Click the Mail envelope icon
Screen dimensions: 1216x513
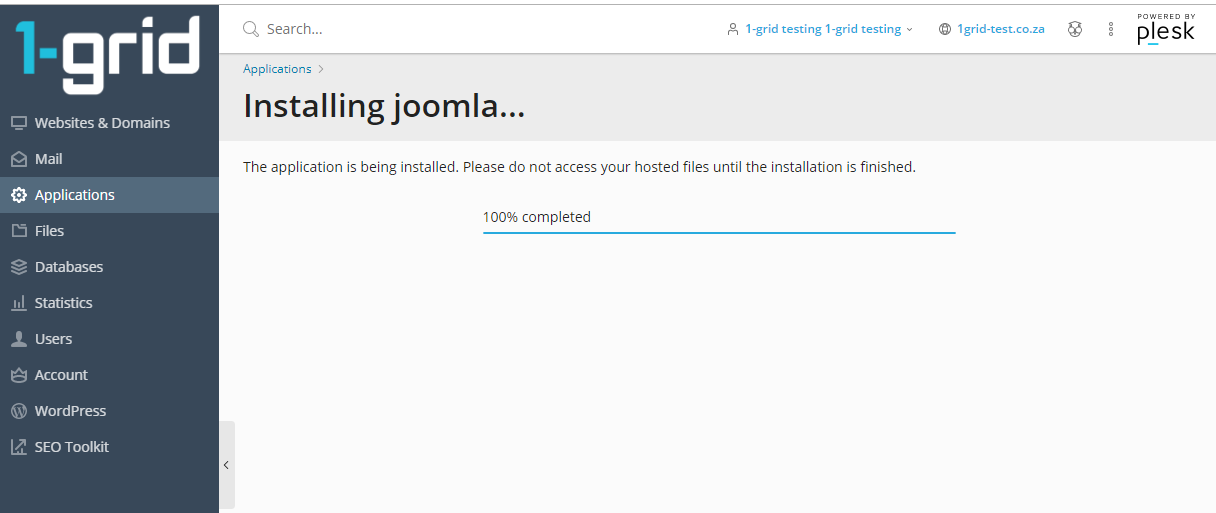click(18, 159)
